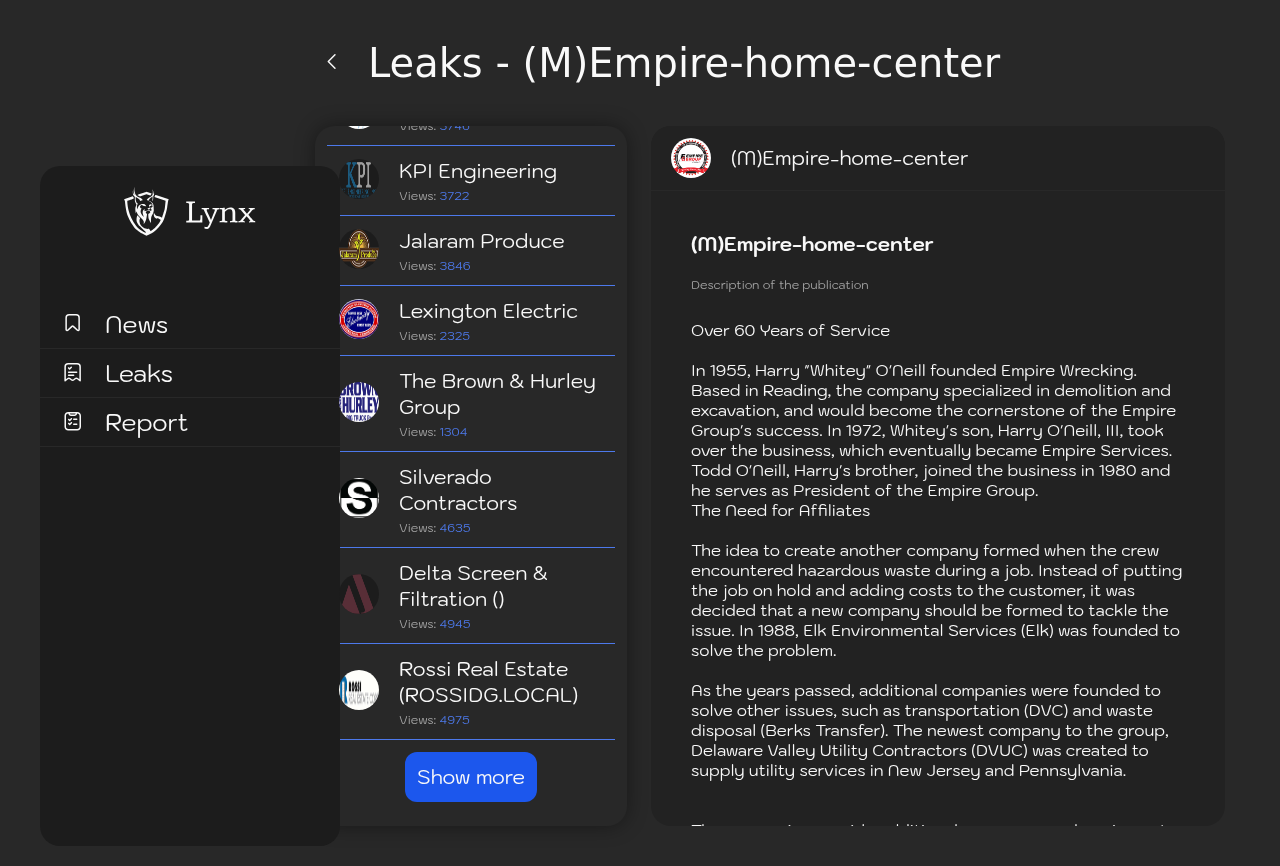Click the (M)Empire-home-center detail header title

(x=849, y=158)
